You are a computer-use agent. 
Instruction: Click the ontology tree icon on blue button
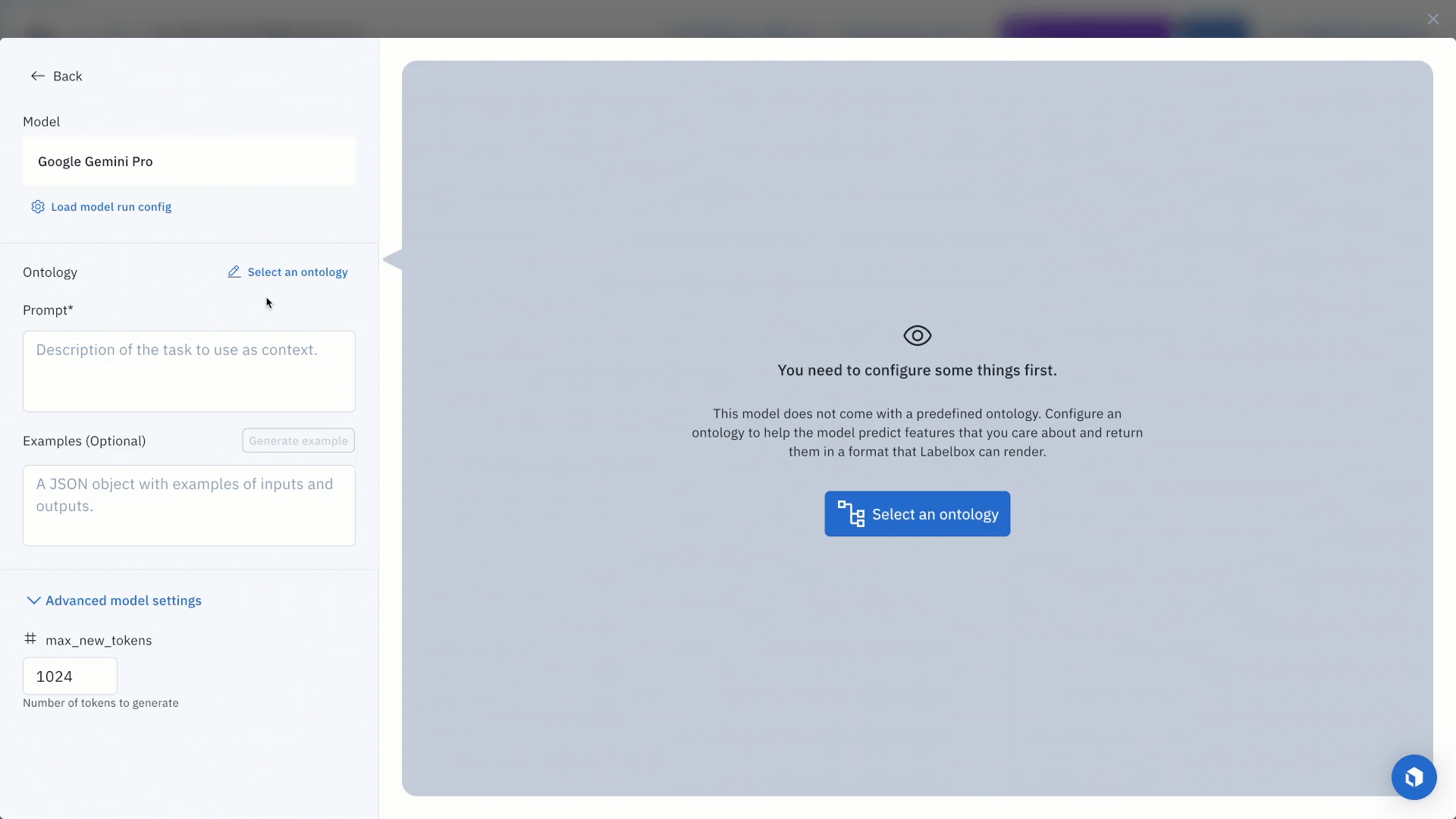click(x=851, y=514)
